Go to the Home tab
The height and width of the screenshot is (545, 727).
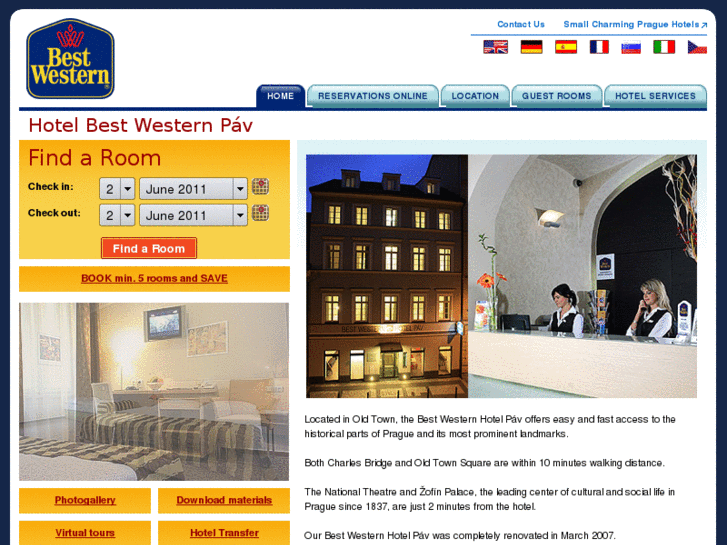coord(281,96)
